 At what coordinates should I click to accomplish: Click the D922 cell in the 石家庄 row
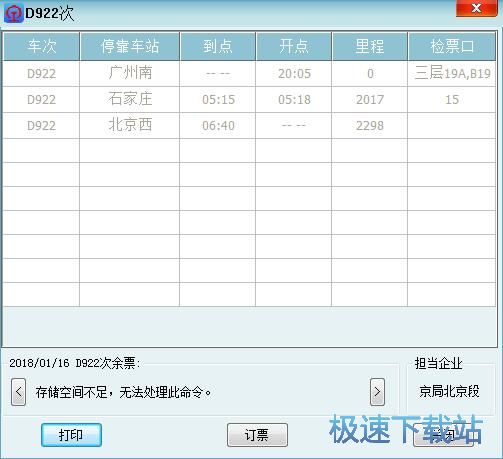[x=42, y=99]
